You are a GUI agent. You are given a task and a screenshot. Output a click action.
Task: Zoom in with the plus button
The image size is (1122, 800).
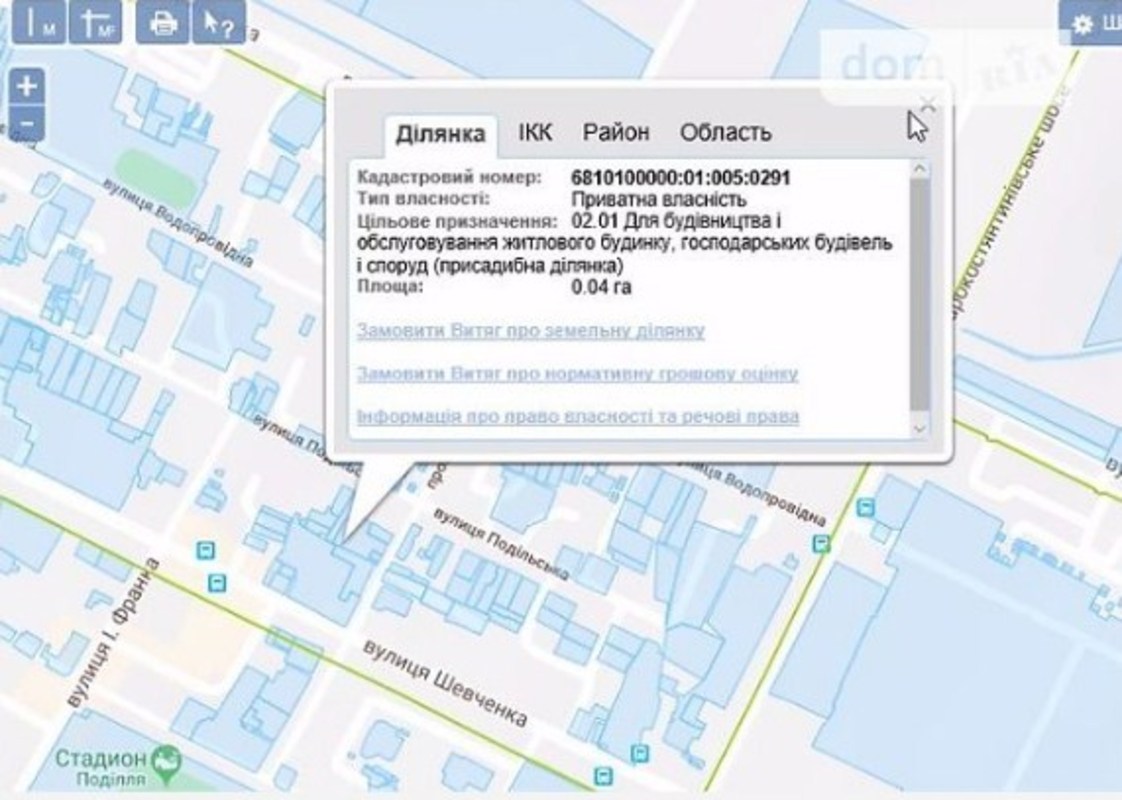[27, 86]
